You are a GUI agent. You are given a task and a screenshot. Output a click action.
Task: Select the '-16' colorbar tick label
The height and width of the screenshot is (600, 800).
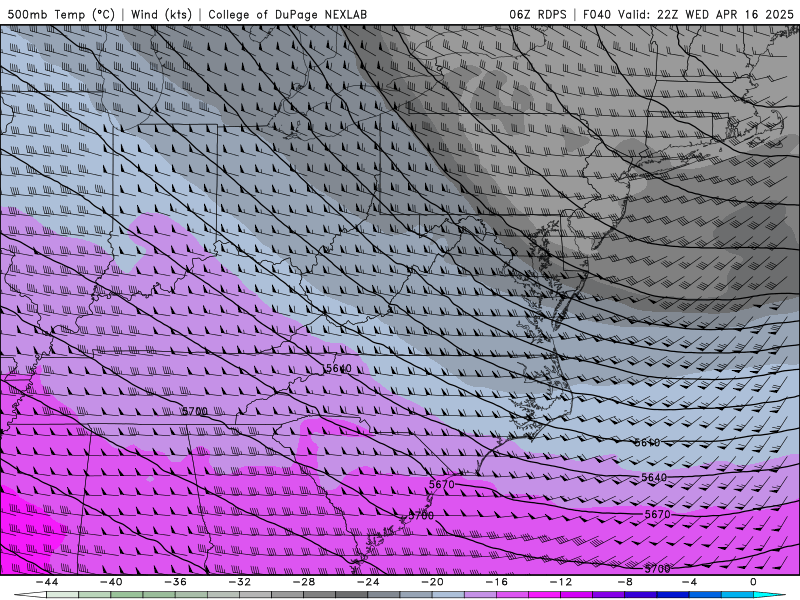(x=496, y=582)
